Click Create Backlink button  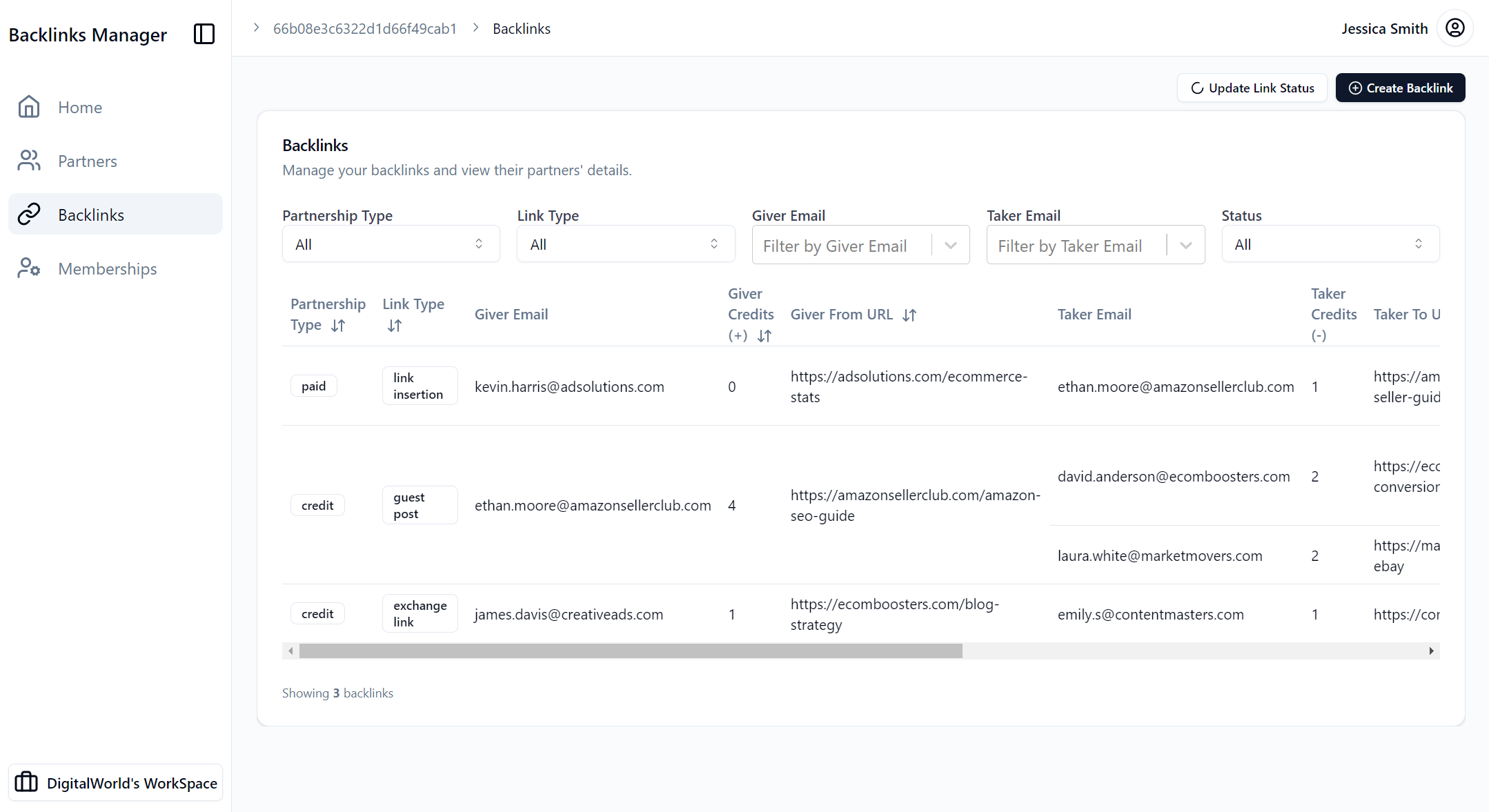pyautogui.click(x=1400, y=88)
